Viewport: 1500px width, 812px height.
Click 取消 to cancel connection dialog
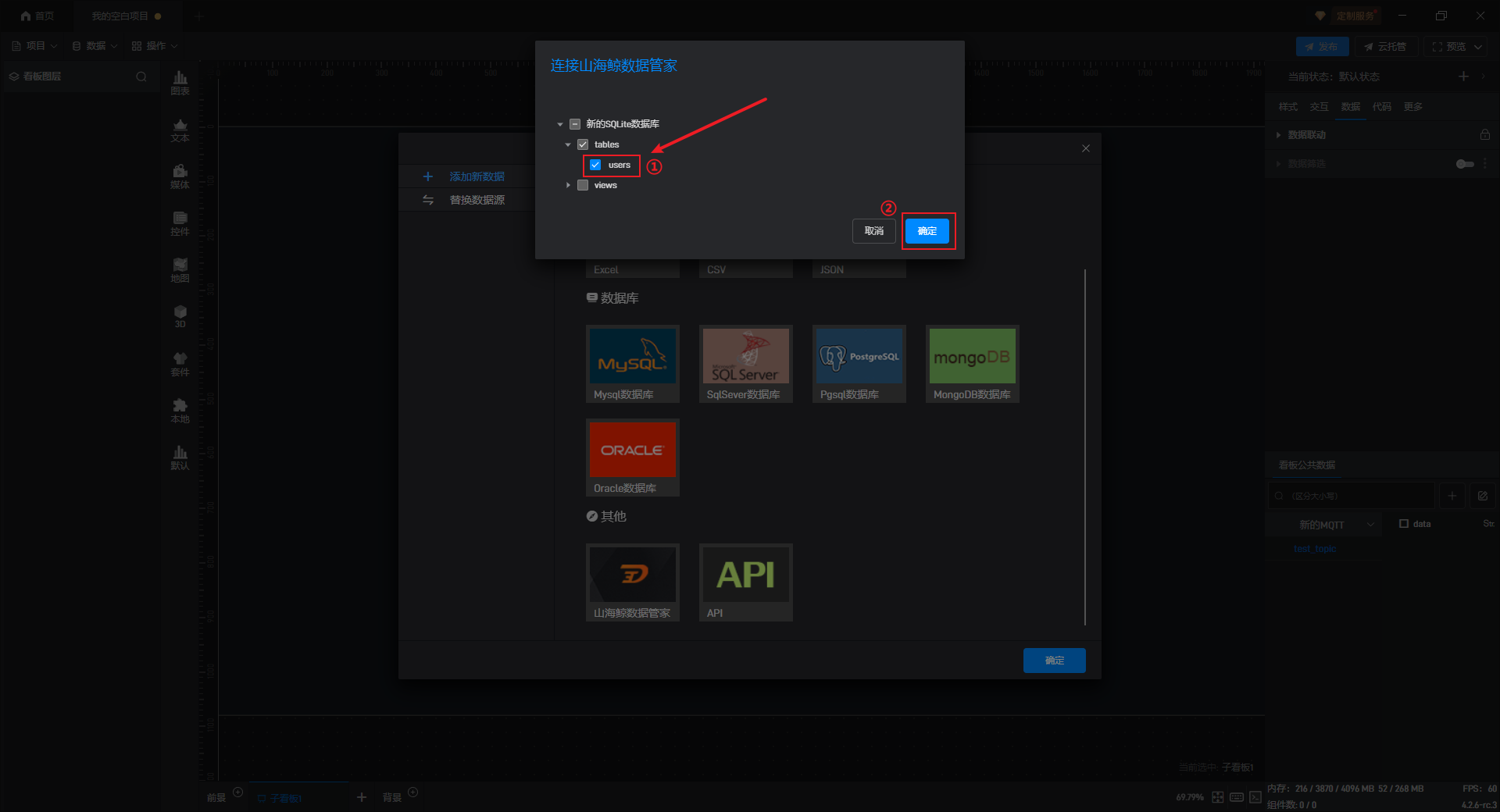[x=874, y=231]
